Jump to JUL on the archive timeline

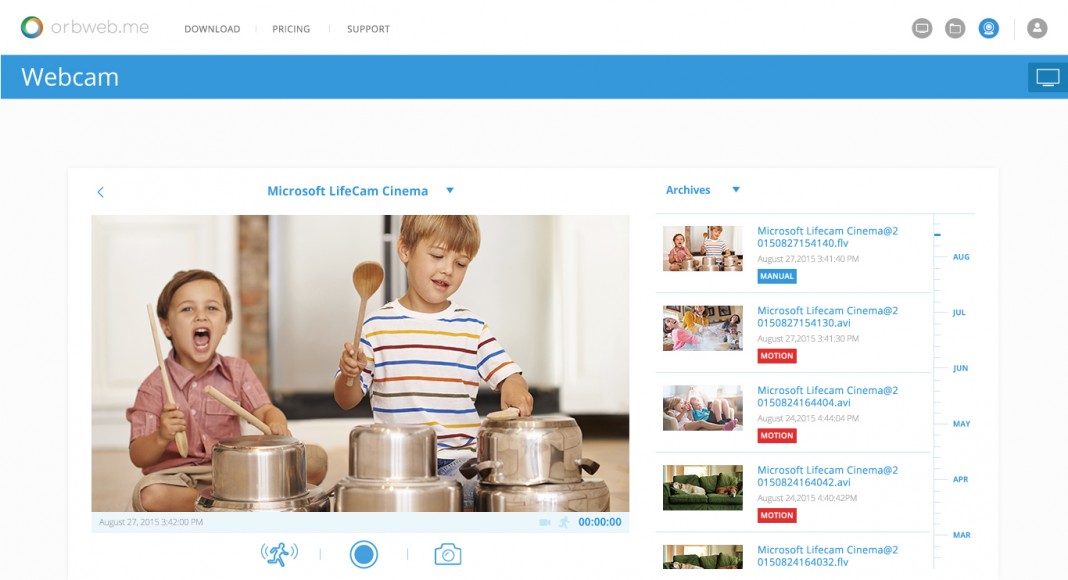tap(959, 312)
